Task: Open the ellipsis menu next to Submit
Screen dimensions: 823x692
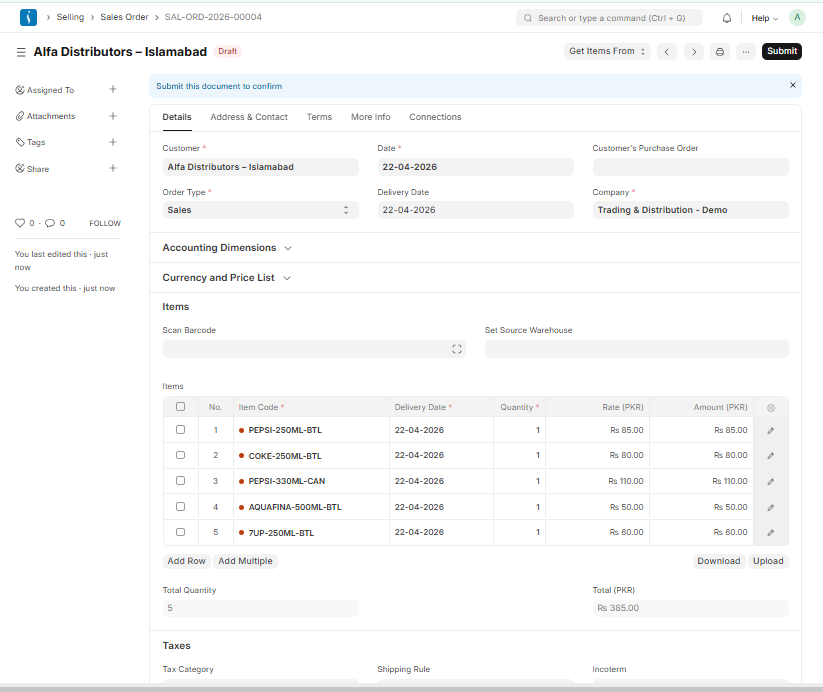Action: pyautogui.click(x=745, y=51)
